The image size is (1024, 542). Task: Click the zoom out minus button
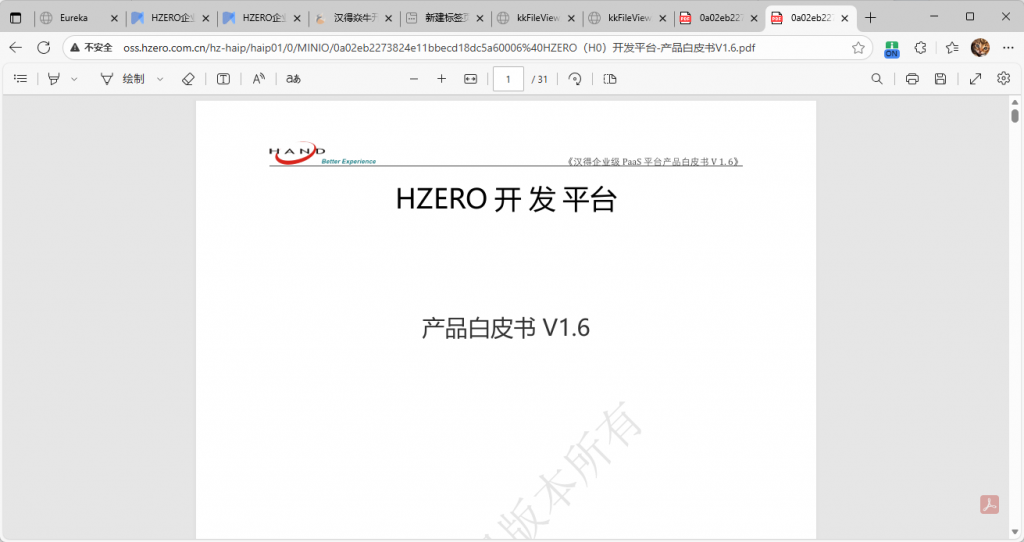(x=414, y=79)
